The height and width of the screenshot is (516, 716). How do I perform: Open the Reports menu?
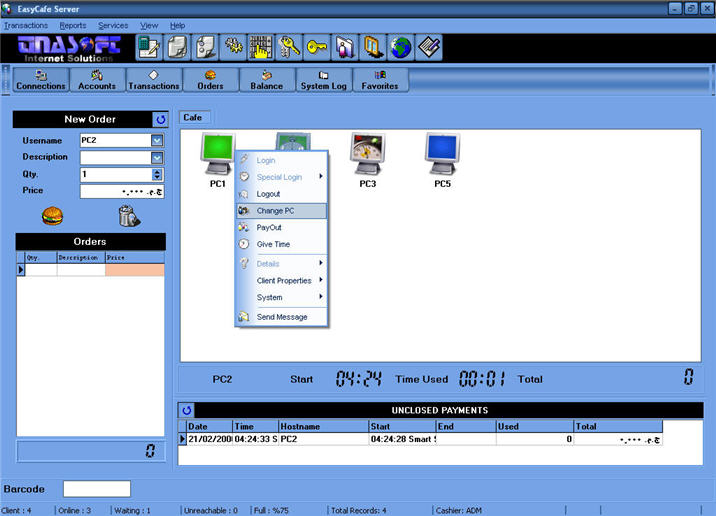(x=73, y=26)
